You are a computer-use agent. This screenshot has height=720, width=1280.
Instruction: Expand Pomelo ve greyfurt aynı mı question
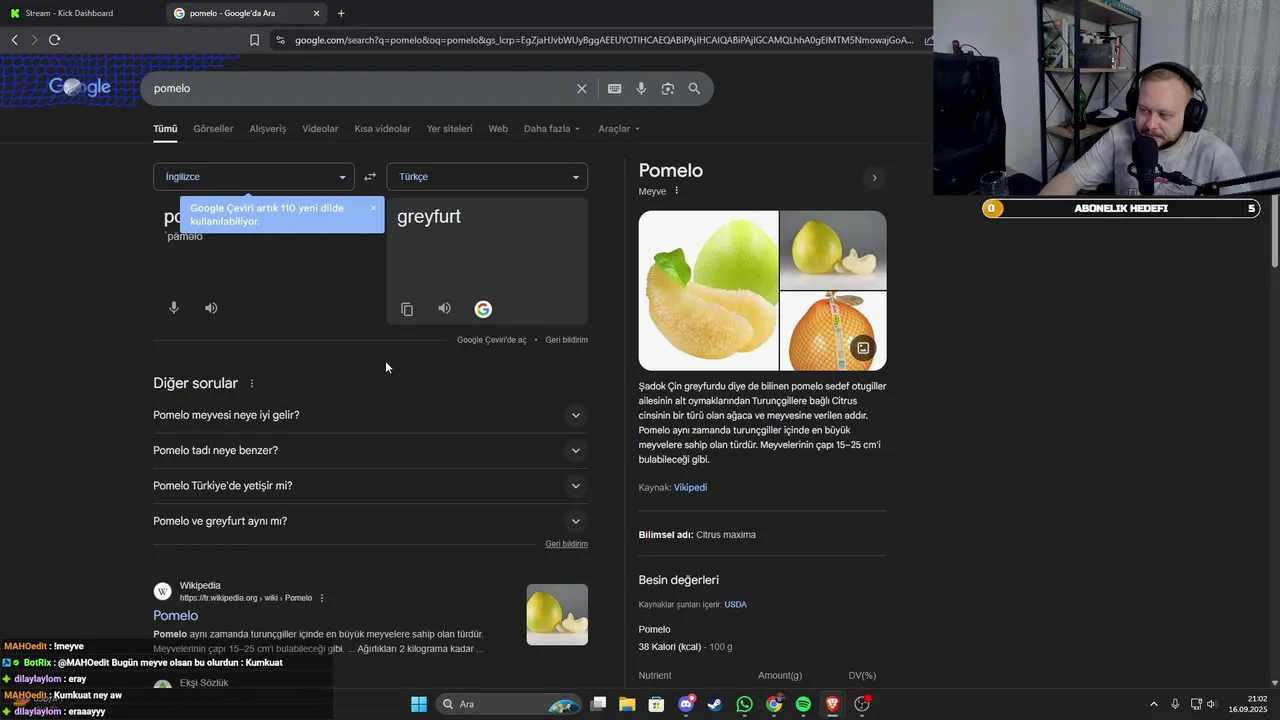(x=370, y=521)
